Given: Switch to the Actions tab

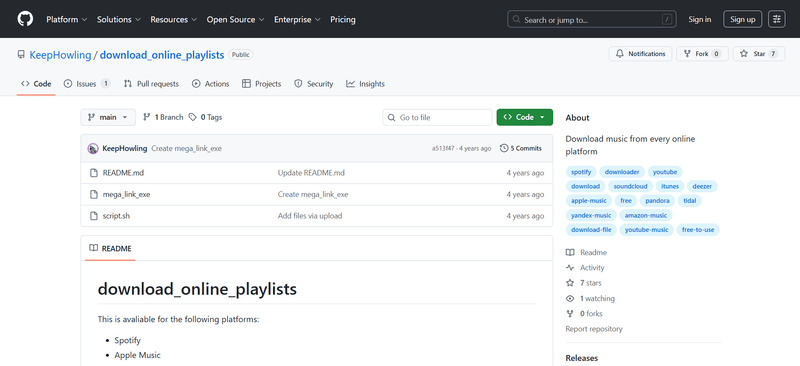Looking at the screenshot, I should pos(211,84).
